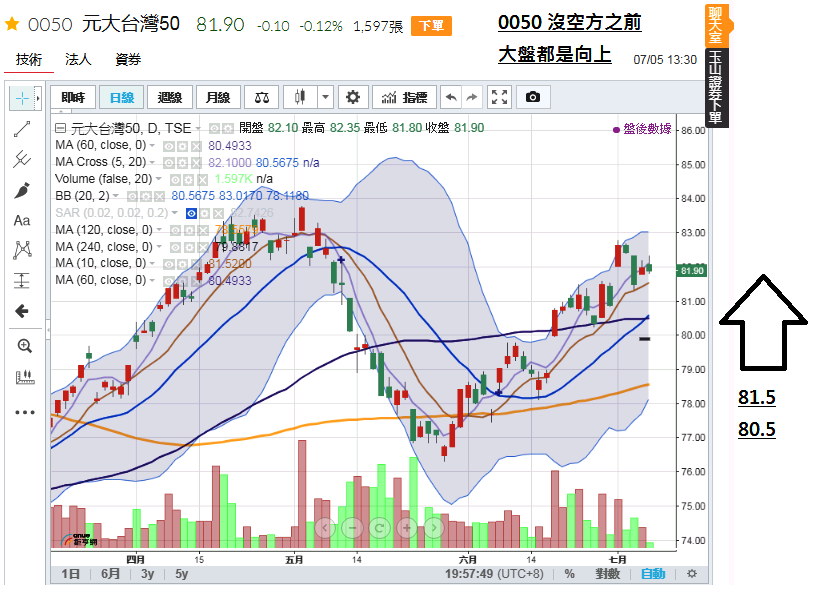Collapse the indicator legend minus box
830x600 pixels.
(60, 128)
